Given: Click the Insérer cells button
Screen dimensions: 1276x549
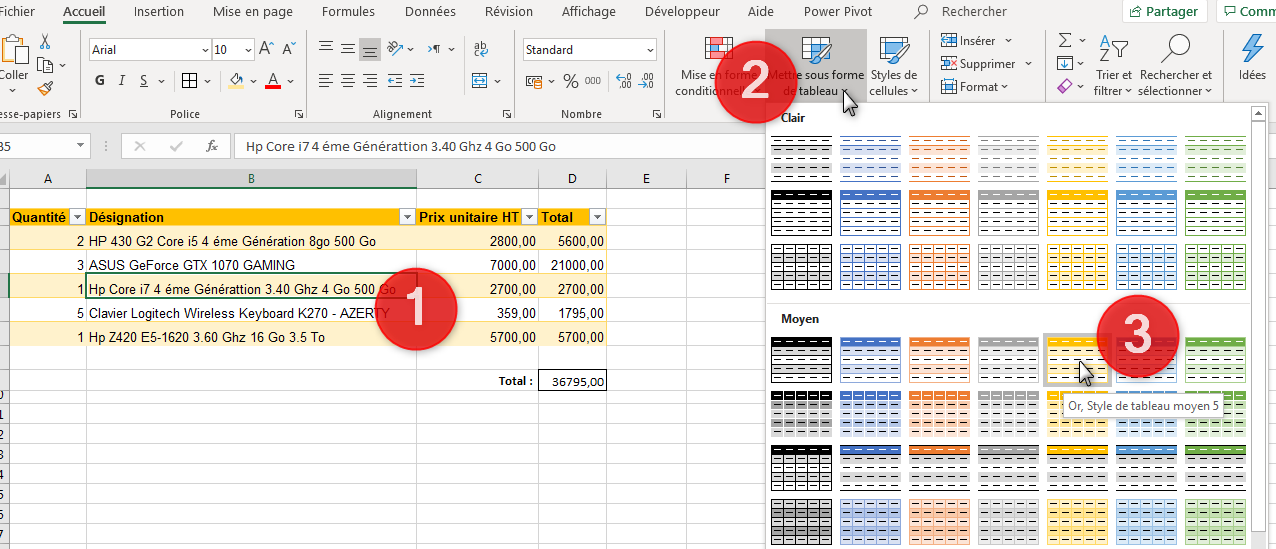Looking at the screenshot, I should 977,41.
